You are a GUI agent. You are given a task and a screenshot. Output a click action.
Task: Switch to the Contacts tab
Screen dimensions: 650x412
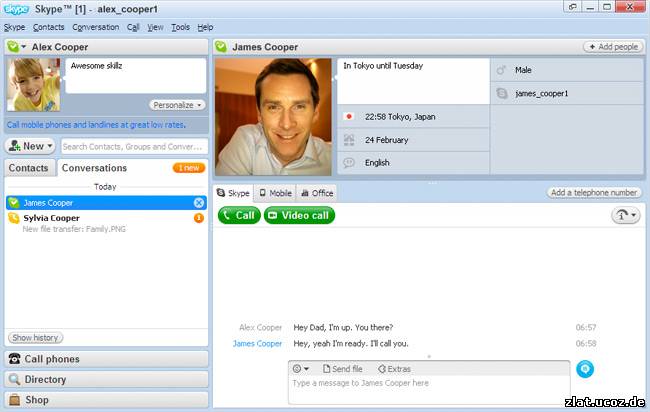point(29,168)
